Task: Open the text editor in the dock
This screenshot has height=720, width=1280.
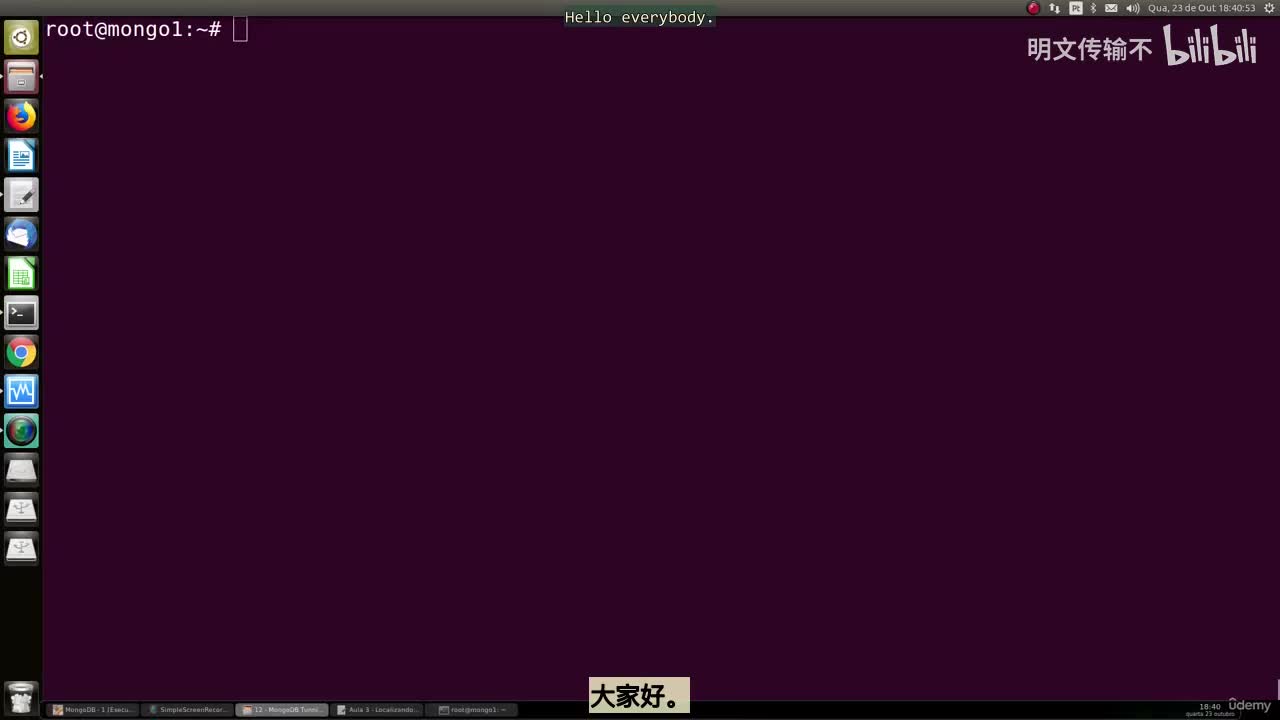Action: coord(21,195)
